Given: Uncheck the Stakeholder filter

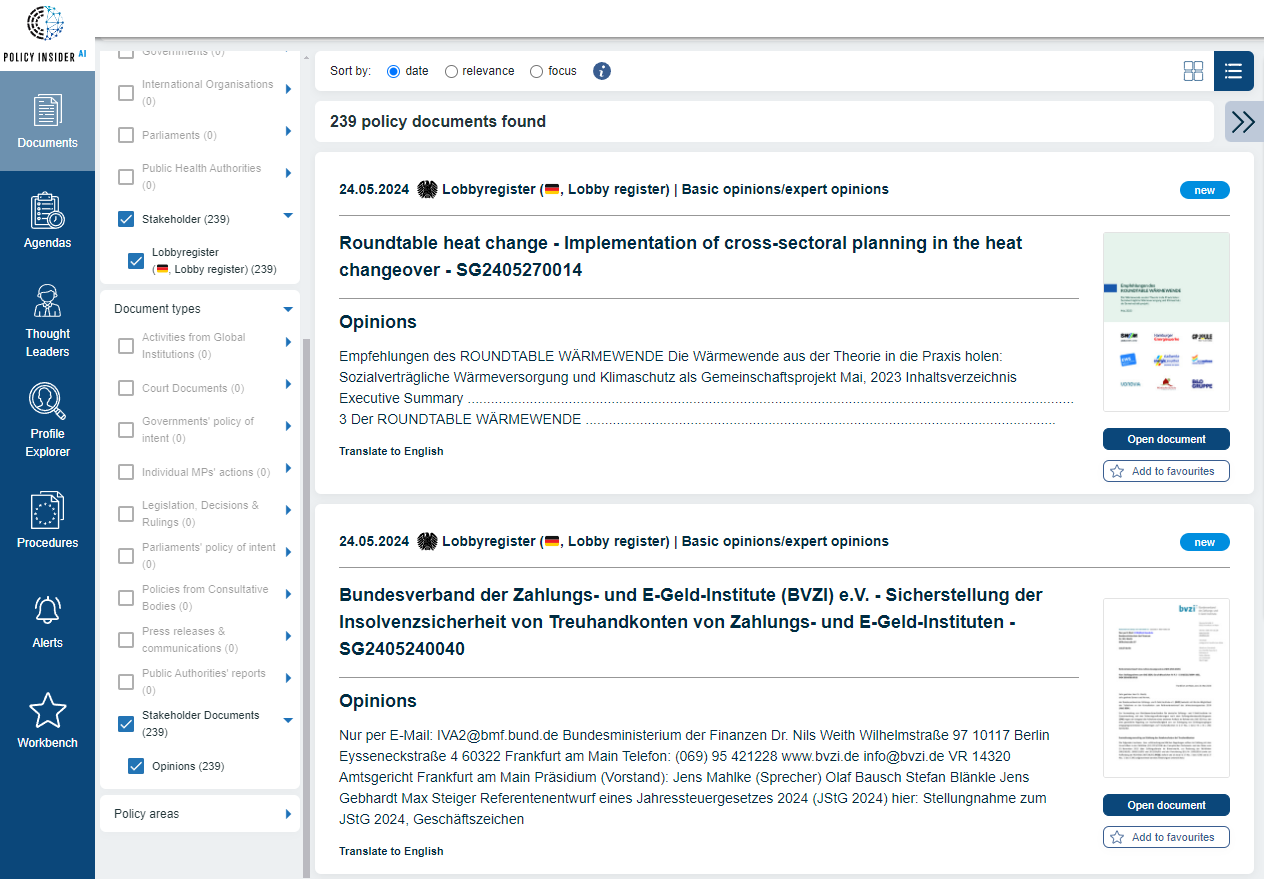Looking at the screenshot, I should click(x=125, y=218).
